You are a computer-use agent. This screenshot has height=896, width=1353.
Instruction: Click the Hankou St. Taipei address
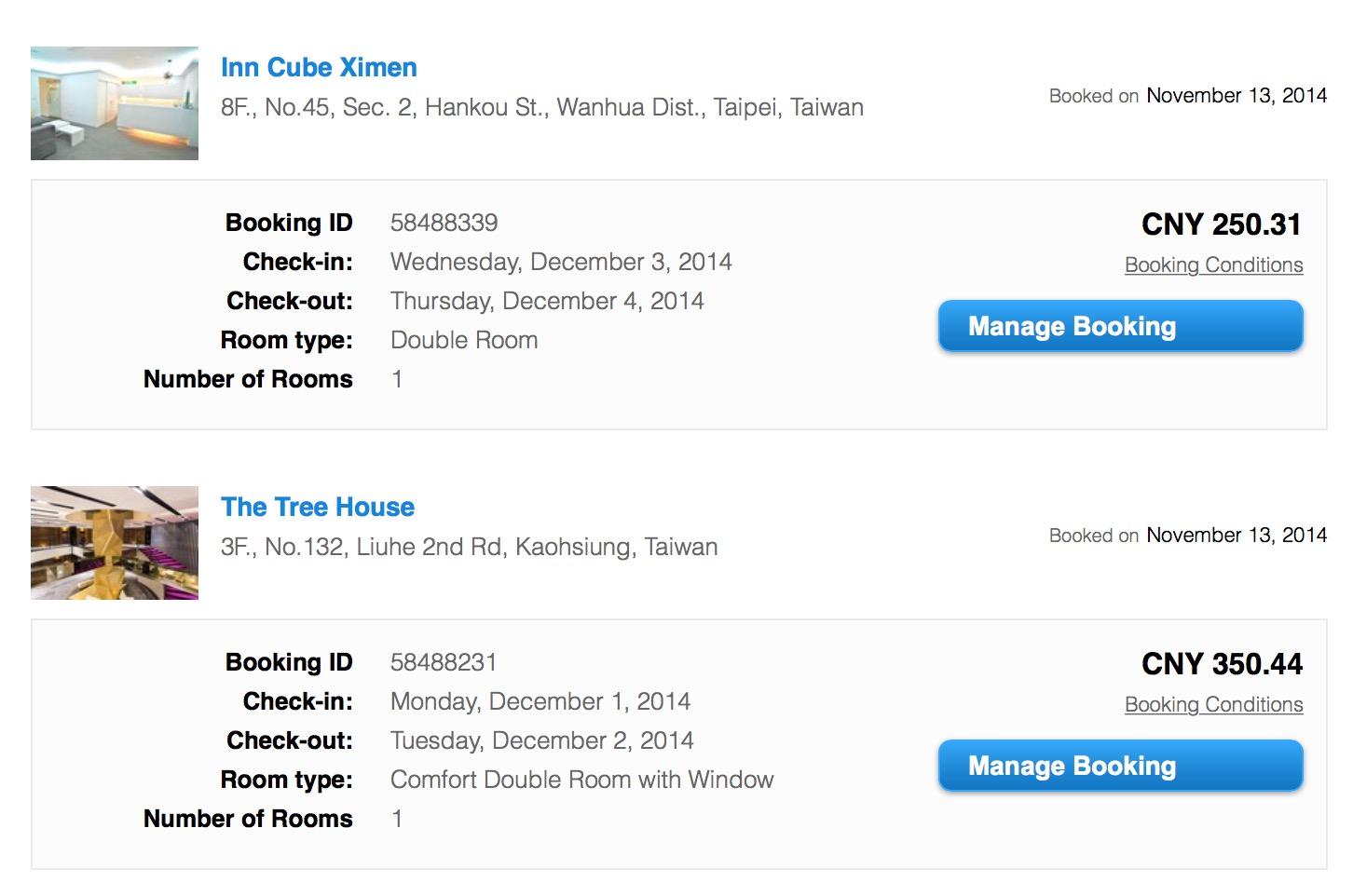(541, 108)
